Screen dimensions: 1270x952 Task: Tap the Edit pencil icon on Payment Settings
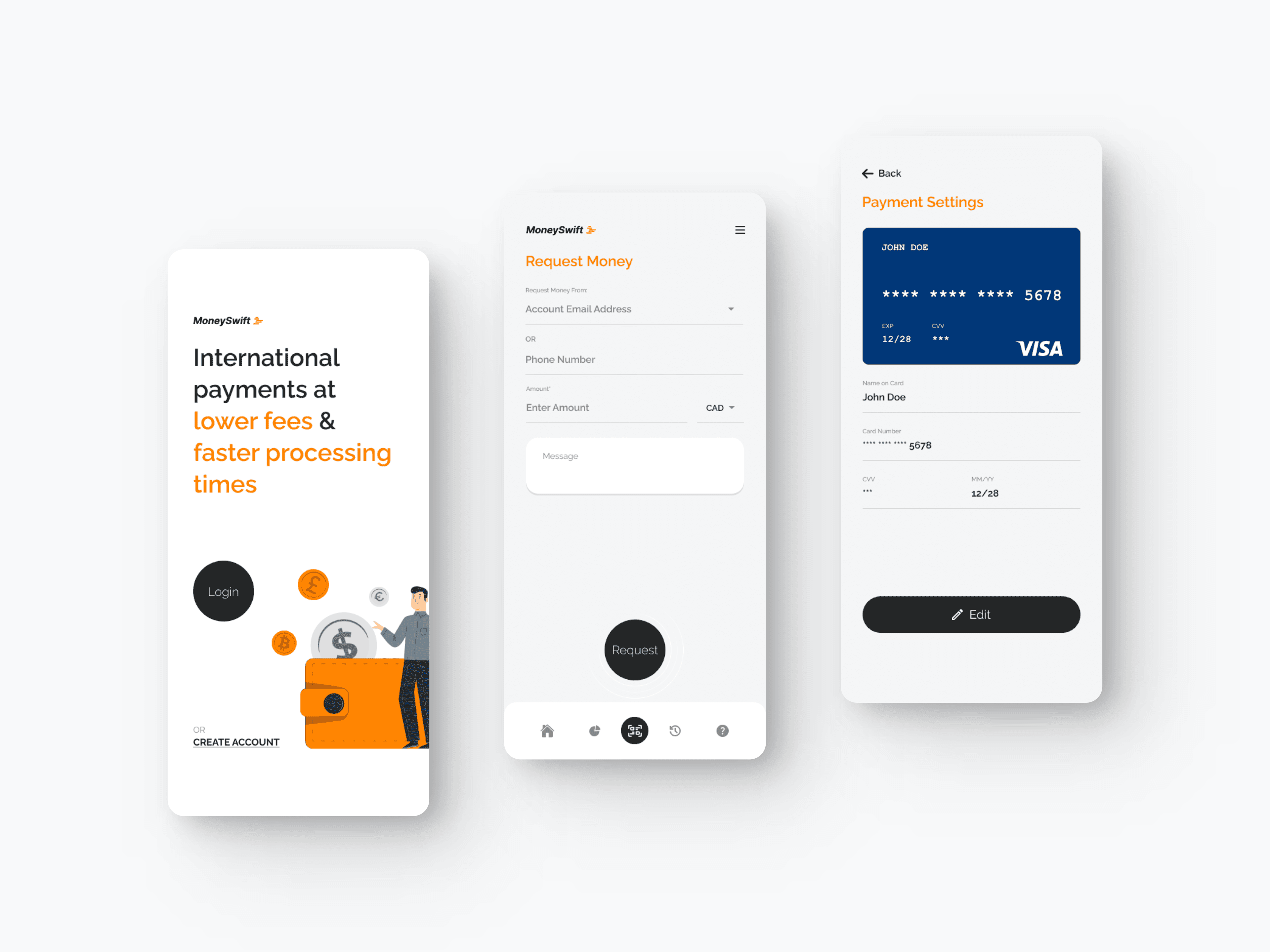(955, 614)
